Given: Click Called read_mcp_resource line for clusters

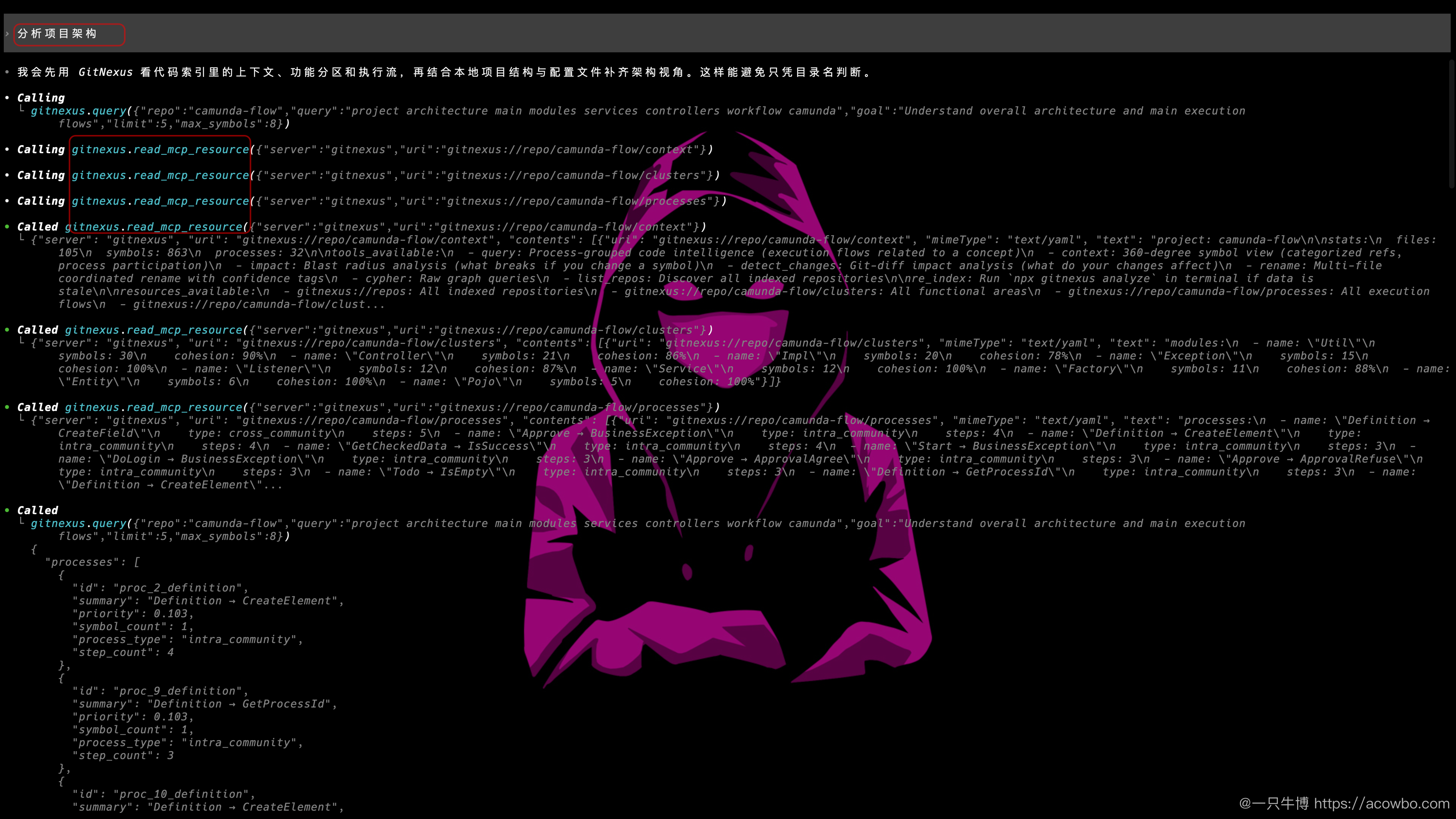Looking at the screenshot, I should click(x=365, y=329).
